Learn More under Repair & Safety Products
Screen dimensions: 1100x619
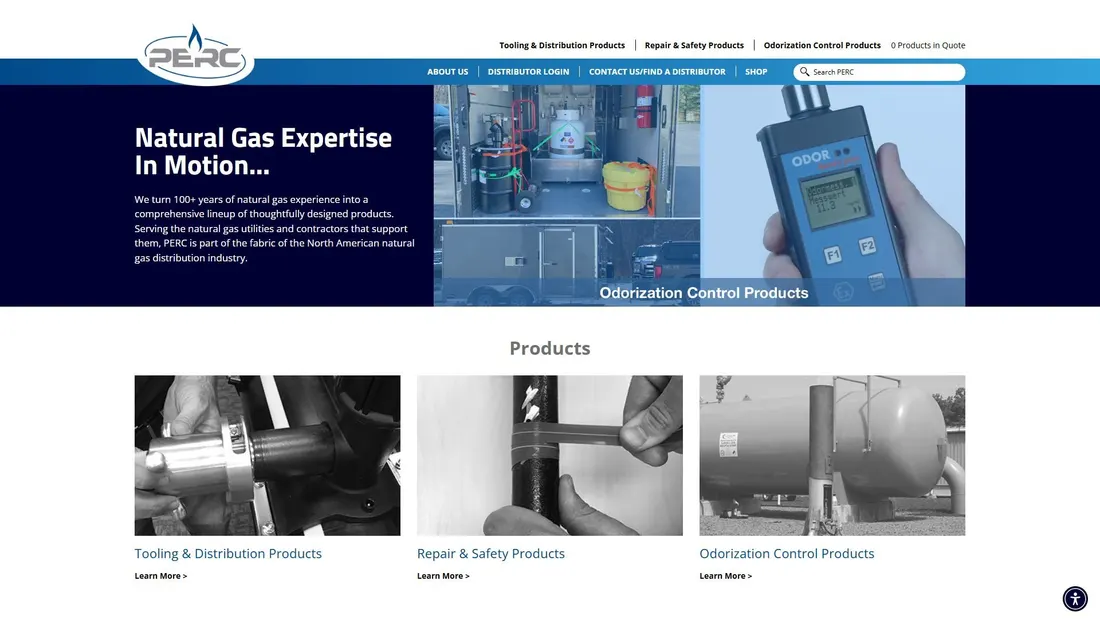click(x=443, y=575)
